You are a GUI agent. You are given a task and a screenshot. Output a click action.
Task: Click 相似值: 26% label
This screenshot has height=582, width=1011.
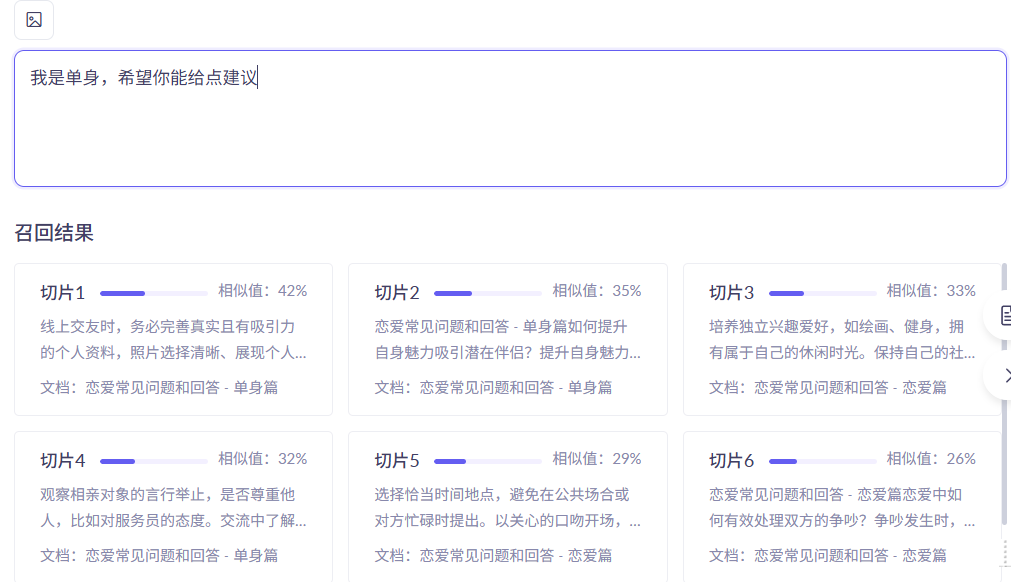(x=931, y=459)
